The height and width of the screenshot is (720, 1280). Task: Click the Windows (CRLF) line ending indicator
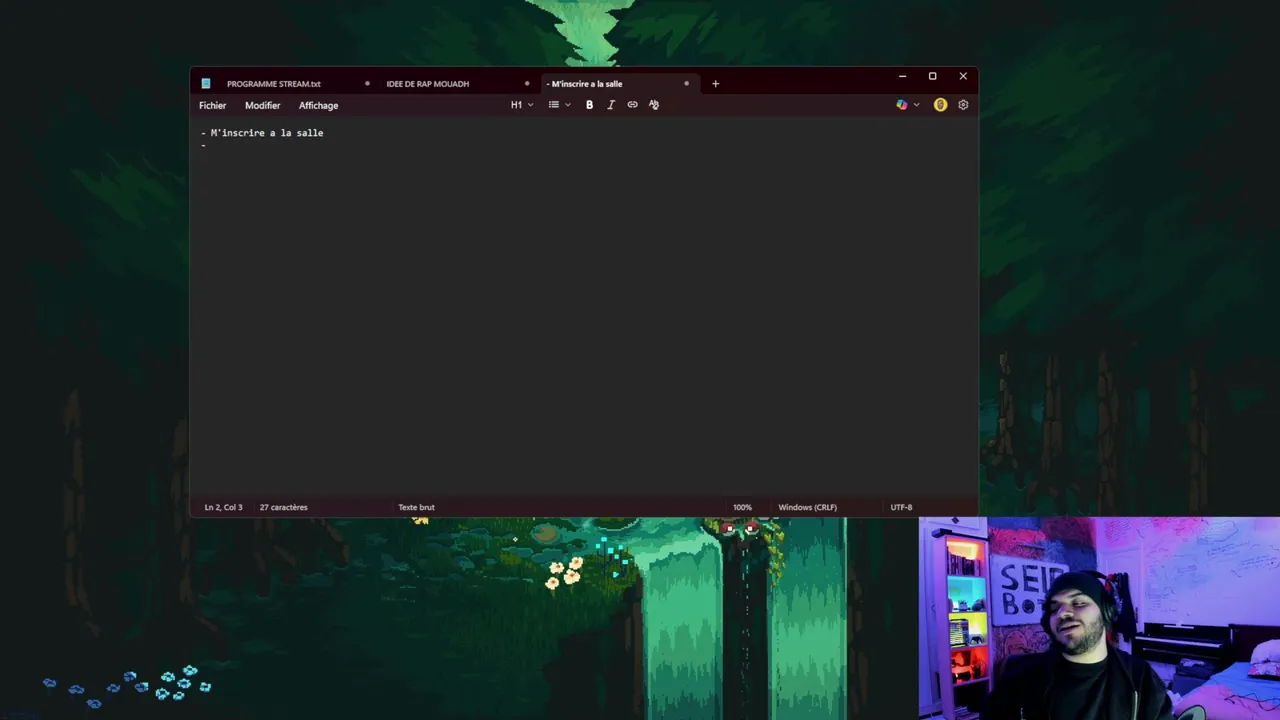[x=807, y=507]
